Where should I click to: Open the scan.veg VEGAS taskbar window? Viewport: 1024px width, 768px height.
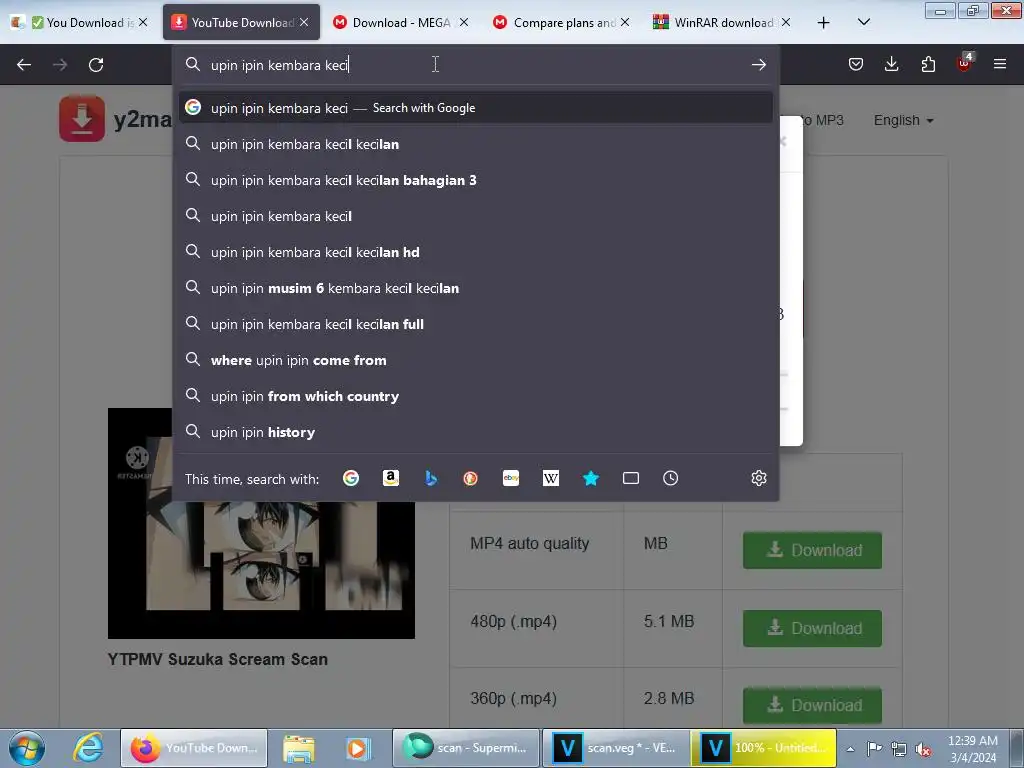coord(616,748)
